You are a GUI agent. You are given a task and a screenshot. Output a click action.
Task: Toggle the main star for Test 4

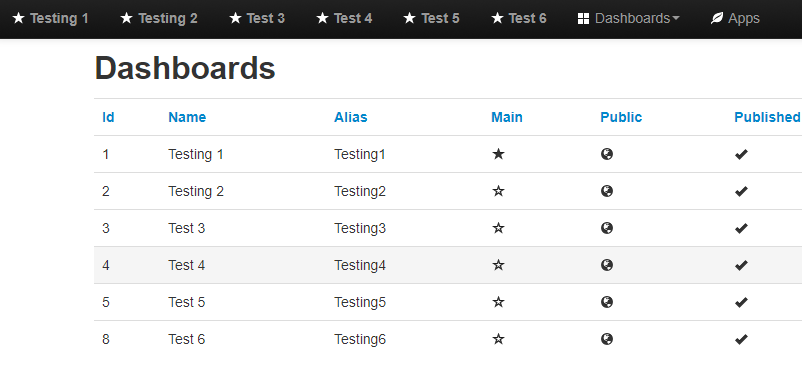[x=498, y=265]
